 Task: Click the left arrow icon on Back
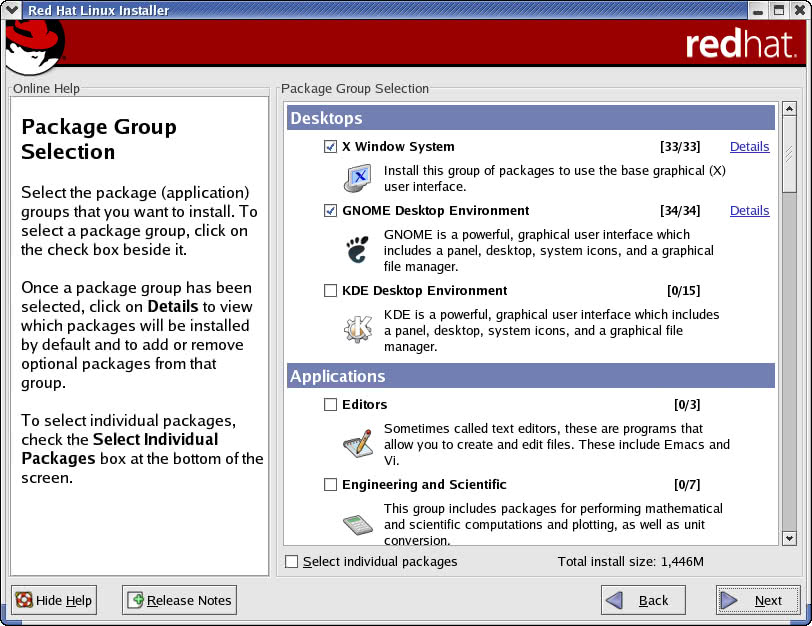point(614,600)
